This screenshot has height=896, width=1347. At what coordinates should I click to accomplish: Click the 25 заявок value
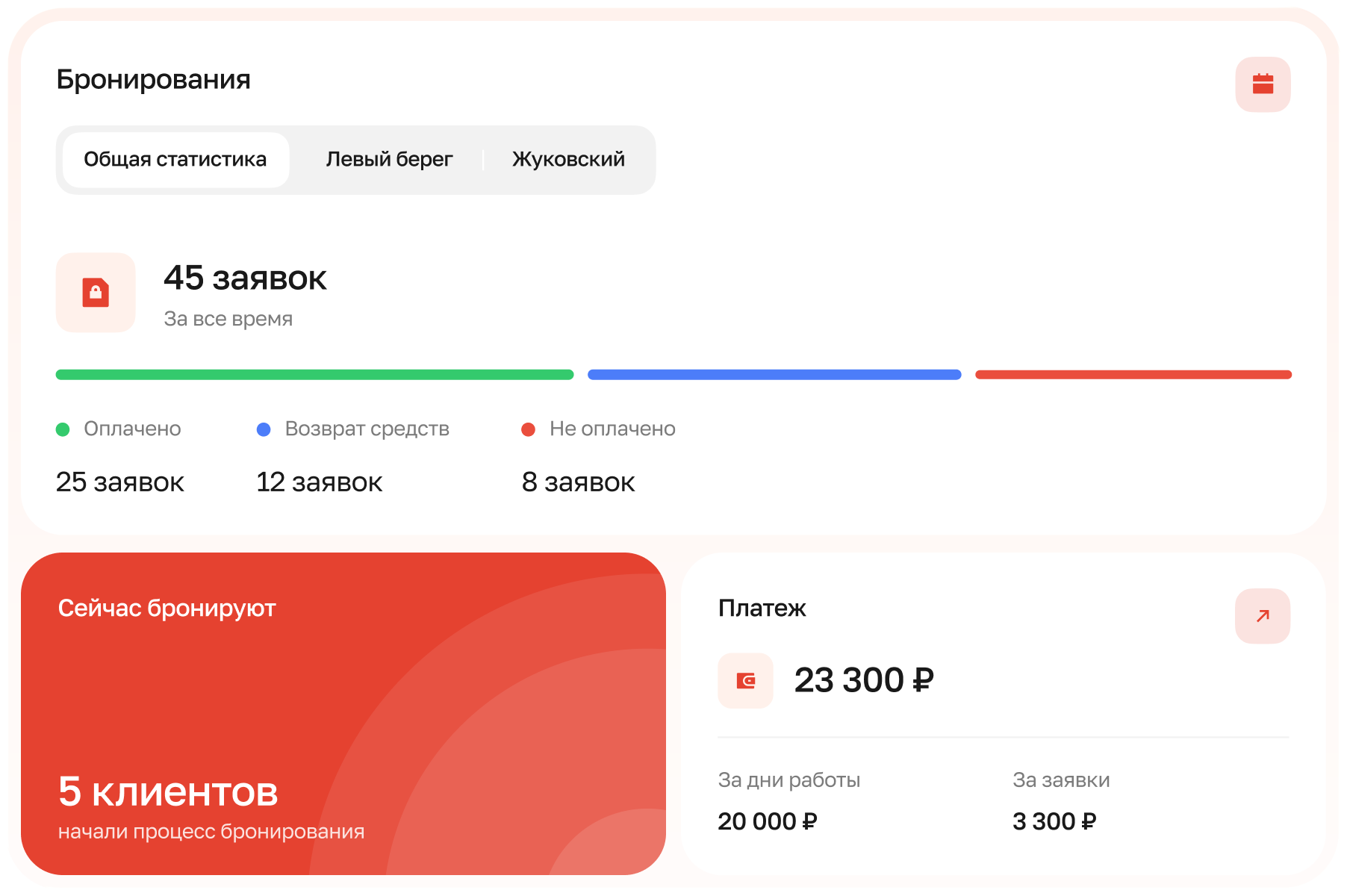pos(120,482)
